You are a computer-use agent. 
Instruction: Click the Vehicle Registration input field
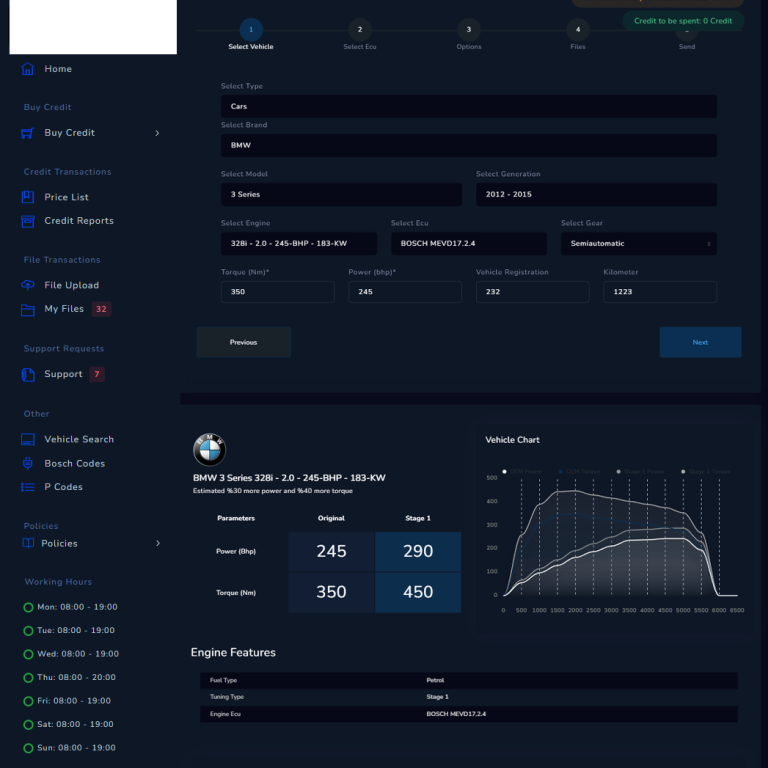point(532,292)
